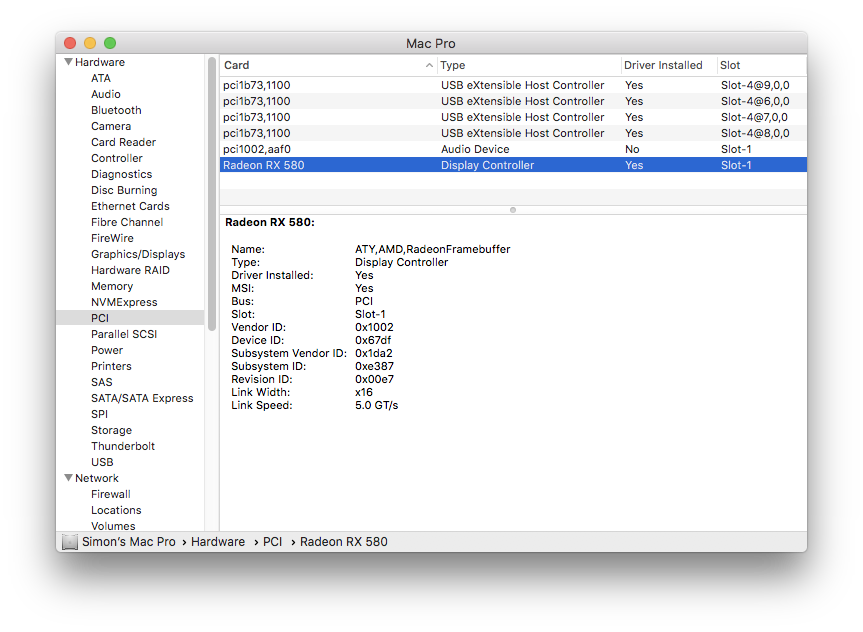Select NVMExpress in the sidebar
The width and height of the screenshot is (863, 632).
[124, 302]
